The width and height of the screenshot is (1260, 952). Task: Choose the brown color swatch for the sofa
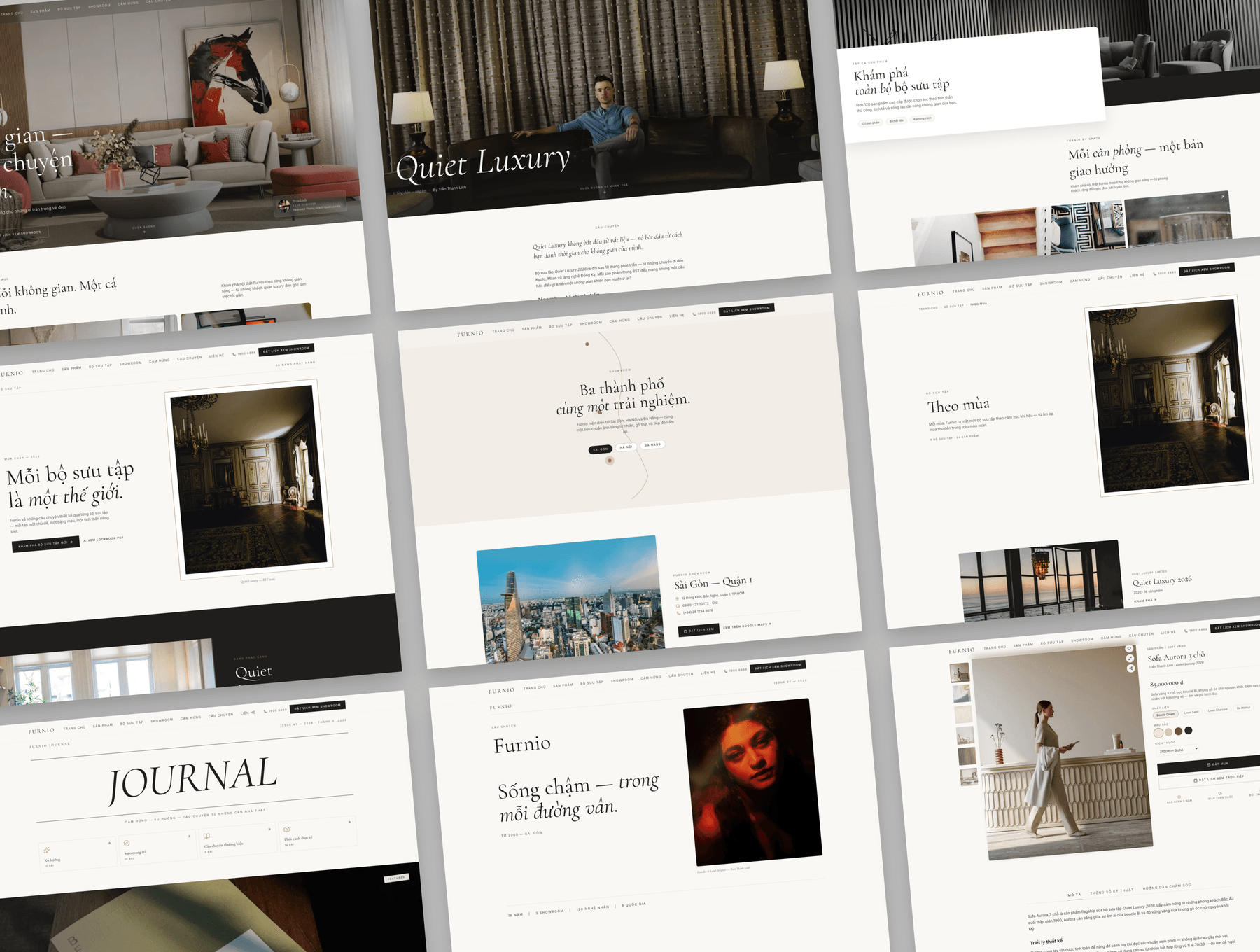[1178, 731]
